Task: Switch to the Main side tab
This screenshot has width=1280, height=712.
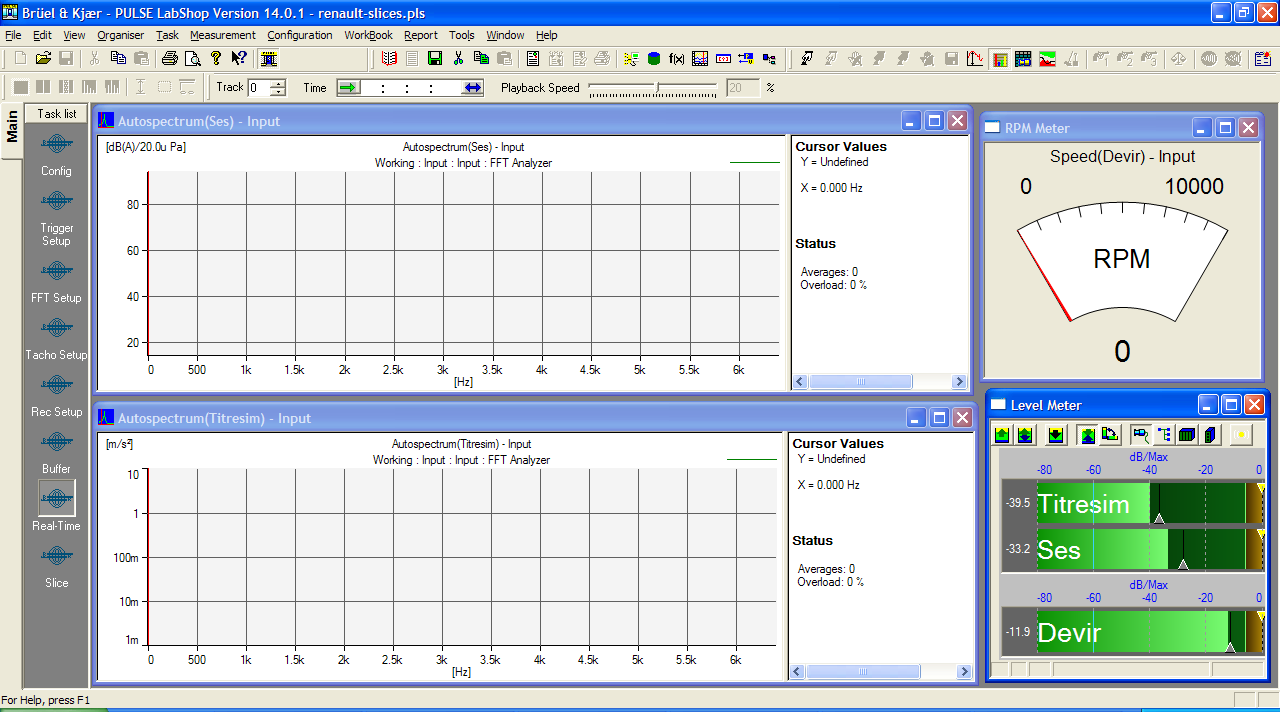Action: pyautogui.click(x=12, y=125)
